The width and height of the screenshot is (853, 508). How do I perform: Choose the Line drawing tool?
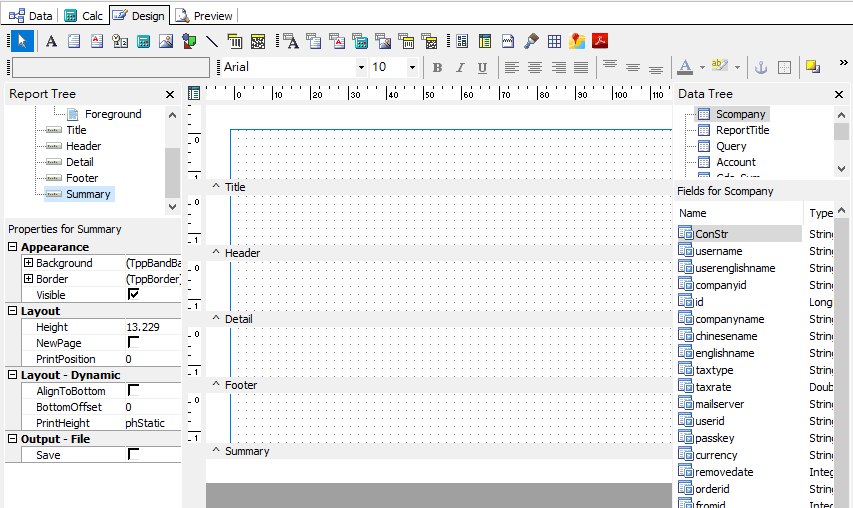tap(212, 41)
